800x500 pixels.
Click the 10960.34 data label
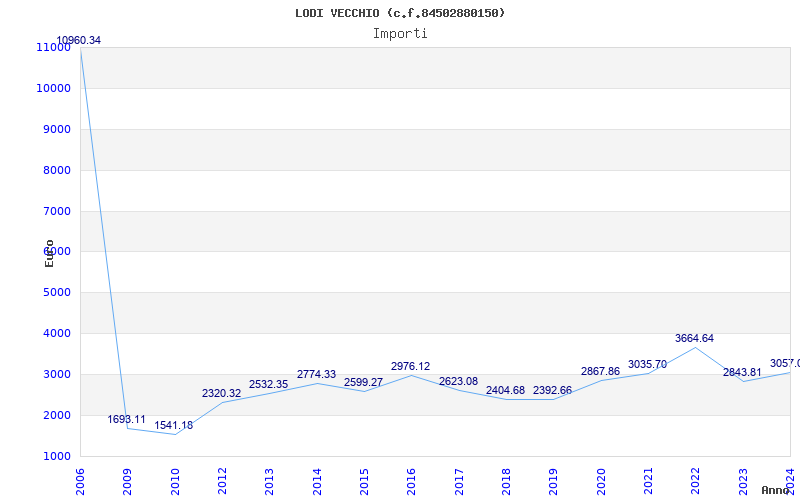pos(79,40)
